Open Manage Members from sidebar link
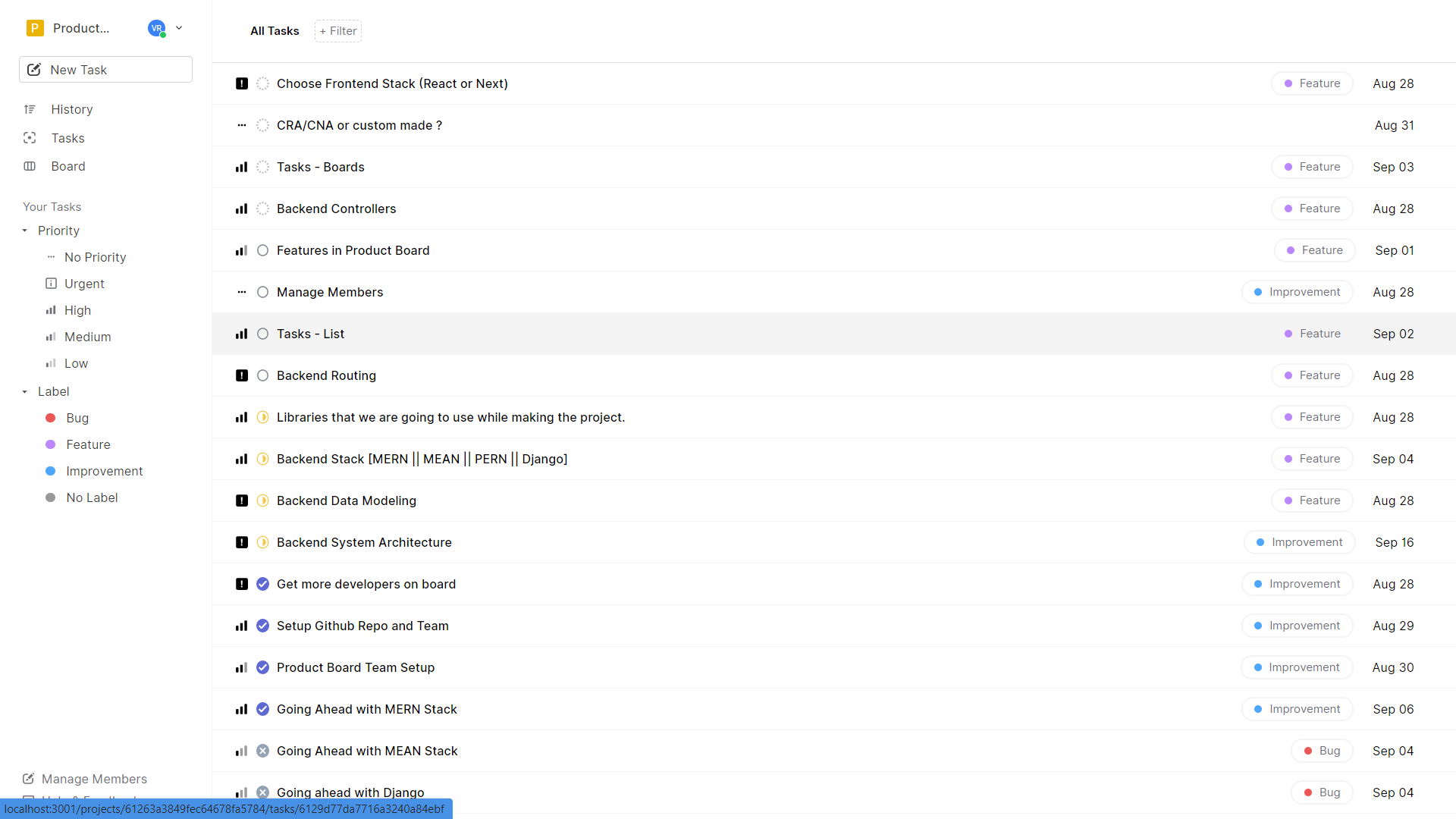 point(94,778)
